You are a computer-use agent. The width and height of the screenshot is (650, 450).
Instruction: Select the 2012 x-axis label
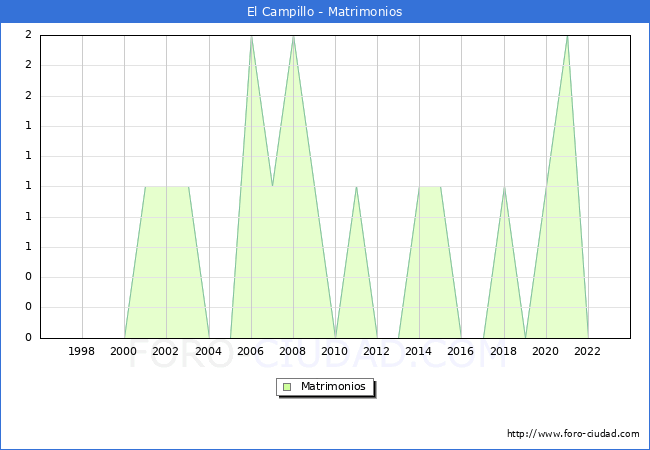click(377, 351)
